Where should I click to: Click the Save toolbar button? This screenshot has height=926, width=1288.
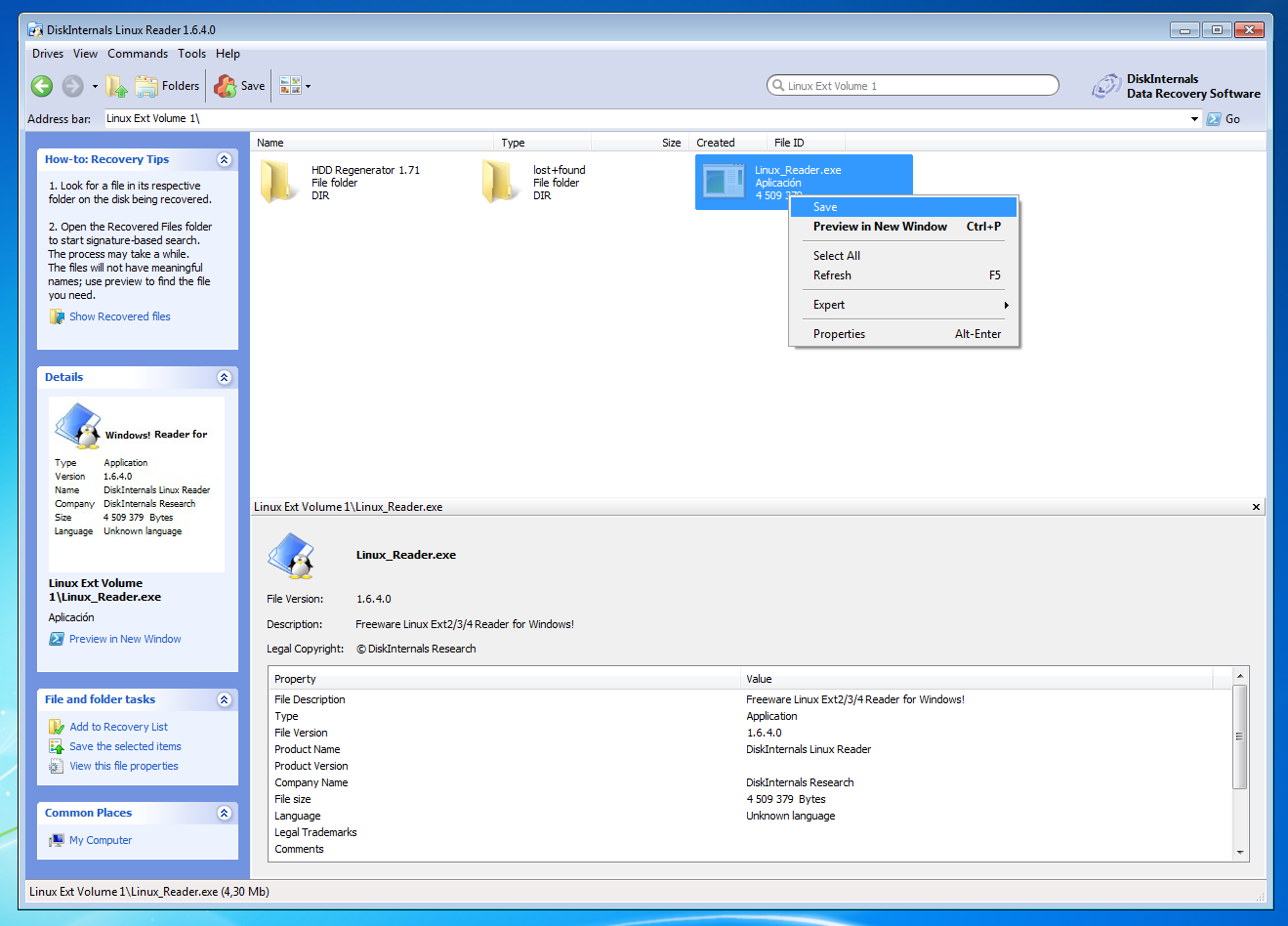click(239, 86)
